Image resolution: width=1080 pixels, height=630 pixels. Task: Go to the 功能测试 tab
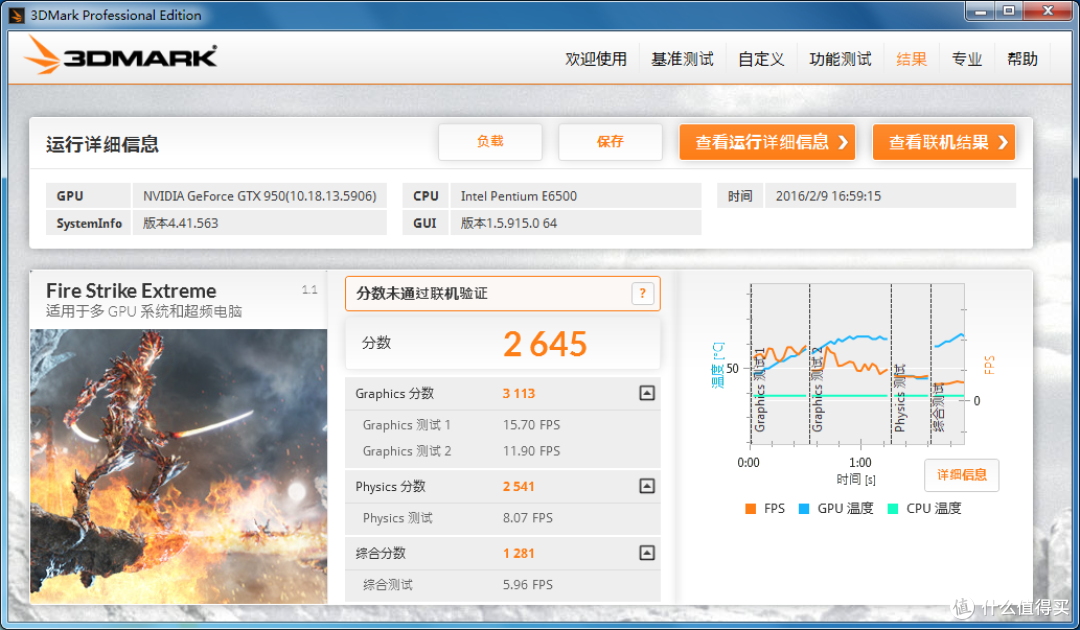(x=840, y=59)
